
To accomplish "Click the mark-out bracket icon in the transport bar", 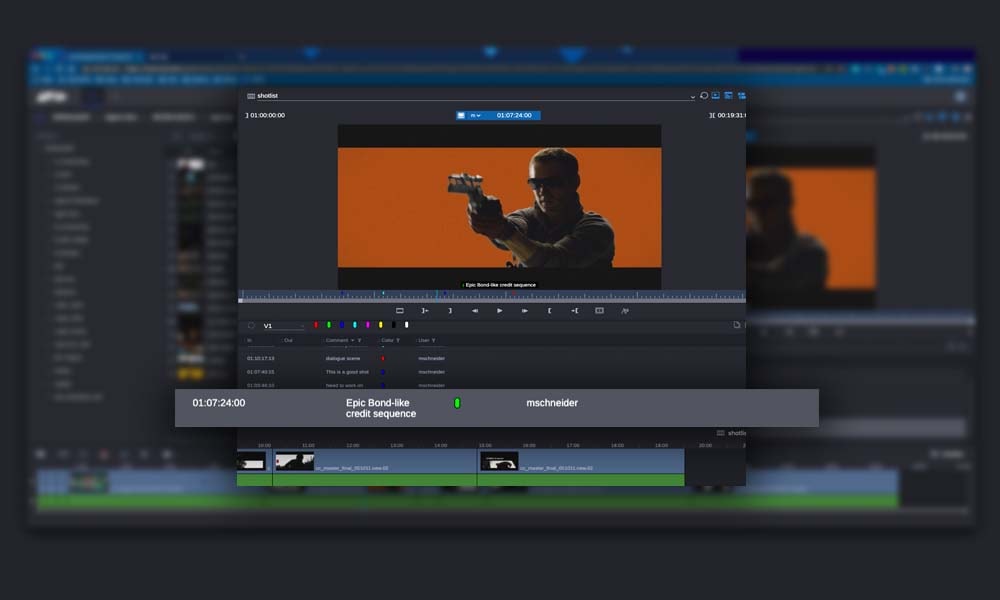I will tap(450, 311).
